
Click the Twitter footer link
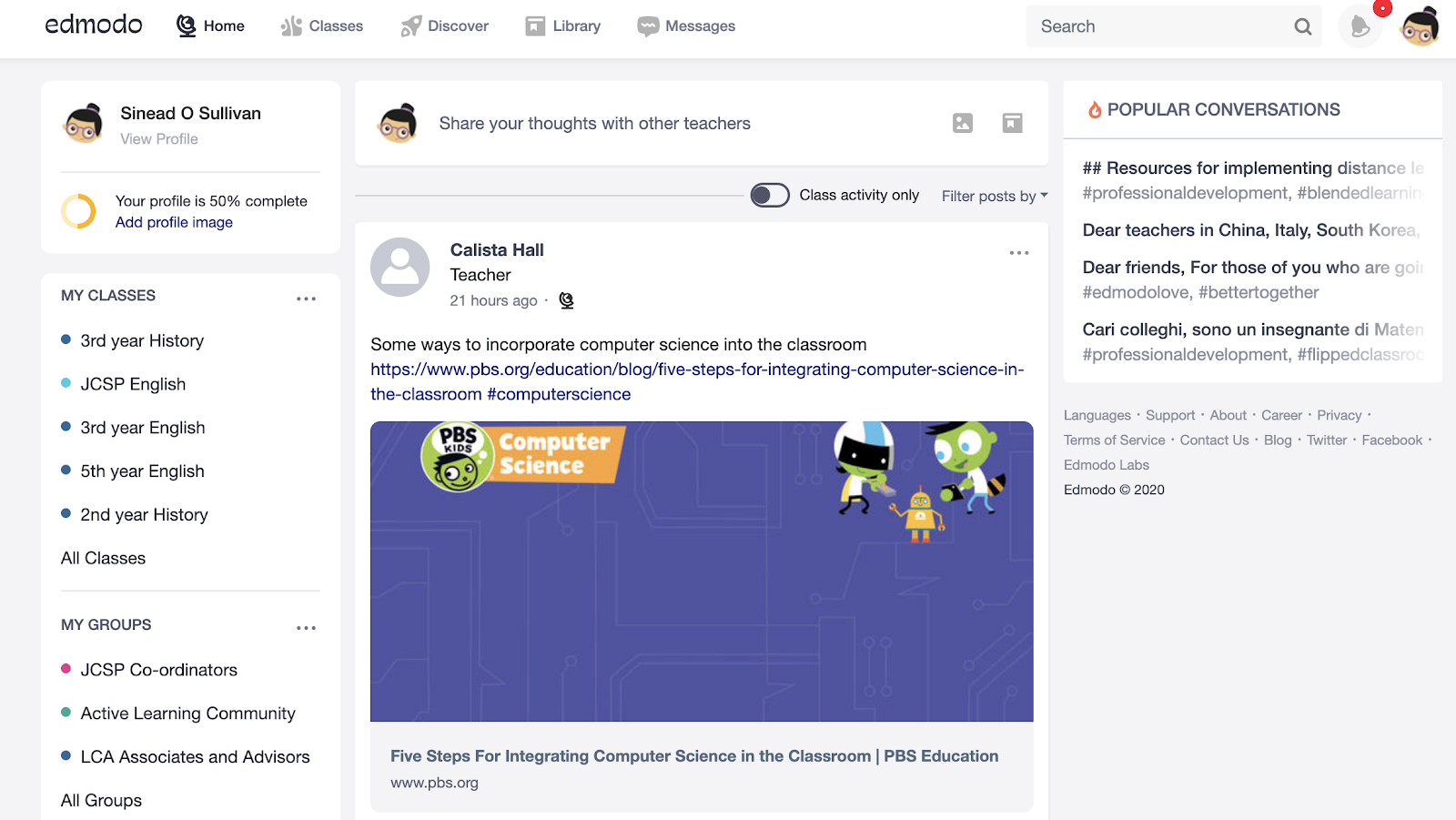point(1327,440)
